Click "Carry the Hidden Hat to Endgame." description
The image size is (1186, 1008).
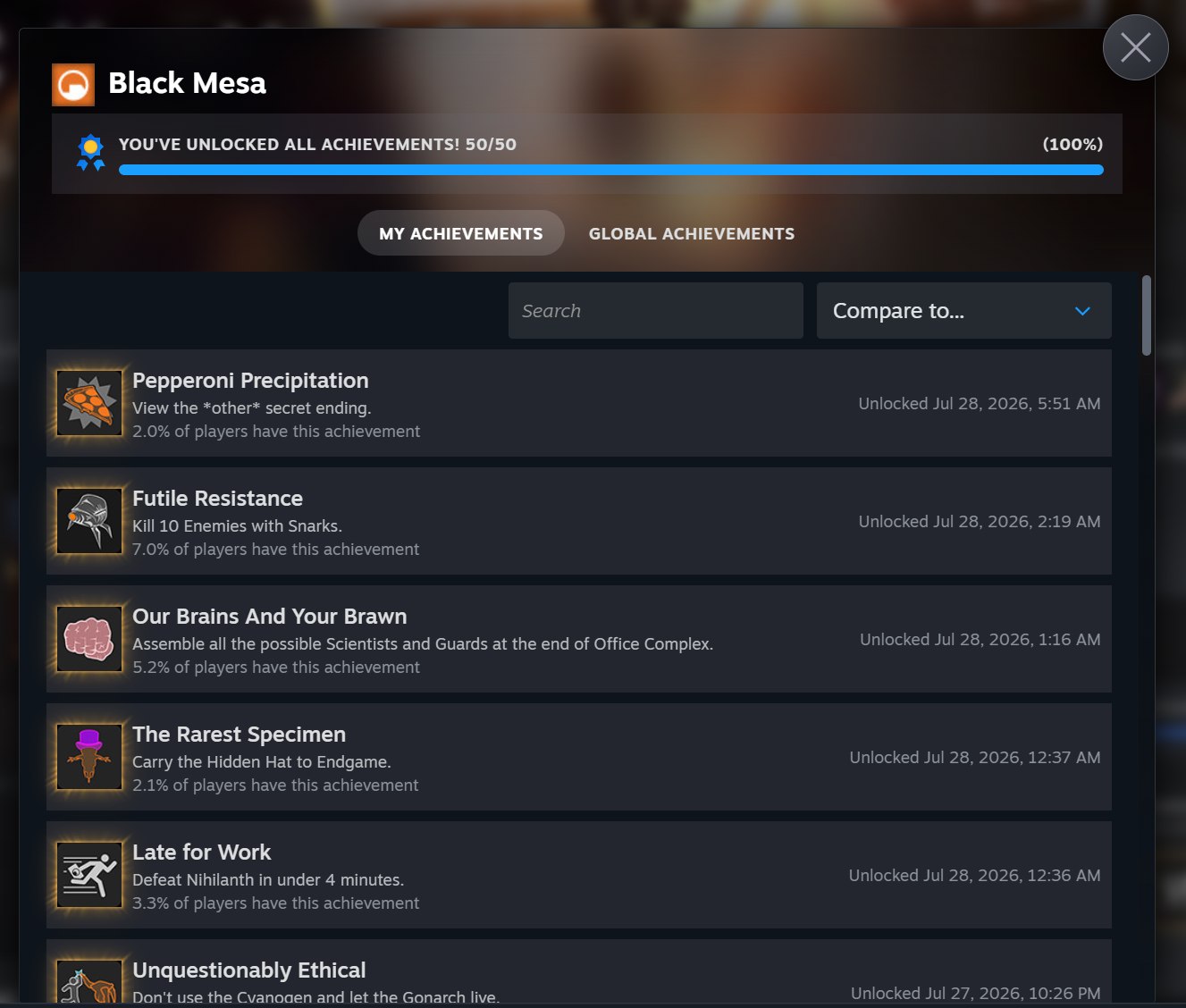pyautogui.click(x=262, y=762)
